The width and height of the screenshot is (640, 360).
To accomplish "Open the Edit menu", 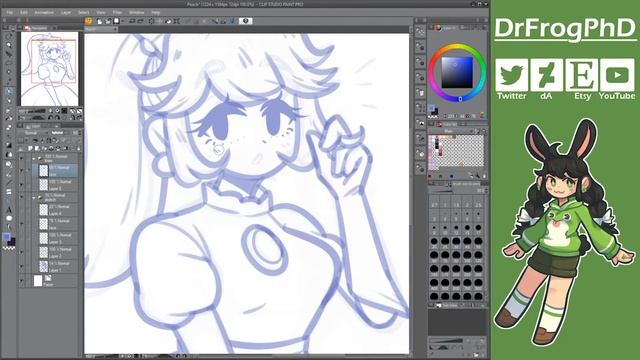I will [24, 13].
